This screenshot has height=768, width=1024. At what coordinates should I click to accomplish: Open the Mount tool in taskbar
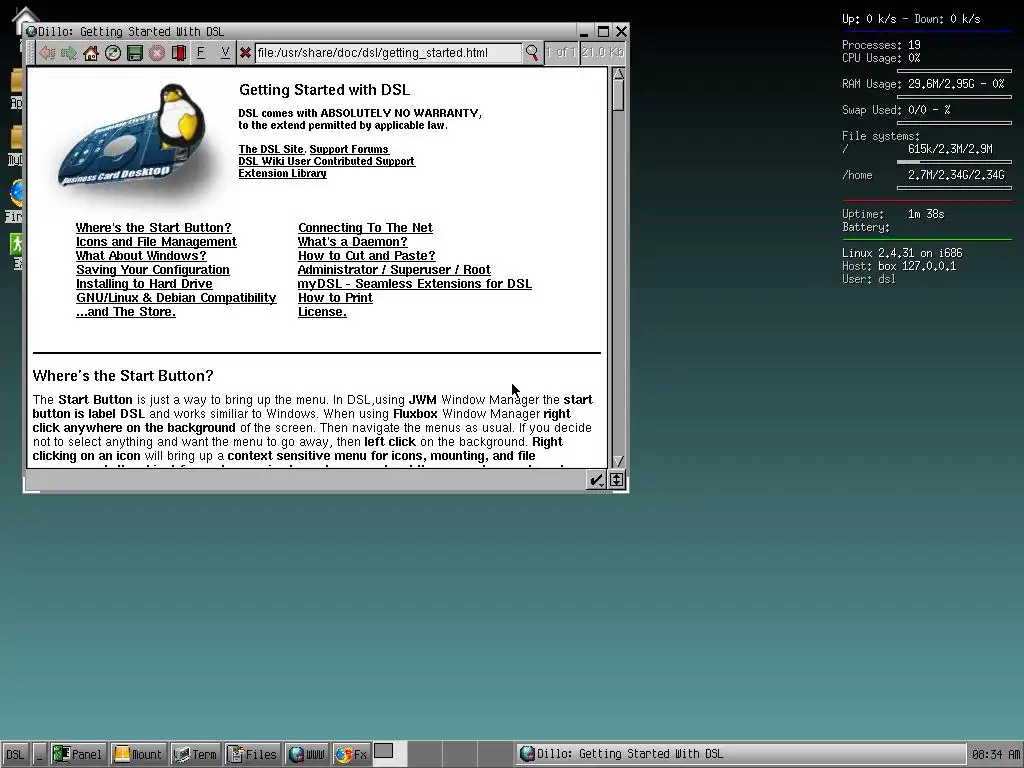coord(138,754)
